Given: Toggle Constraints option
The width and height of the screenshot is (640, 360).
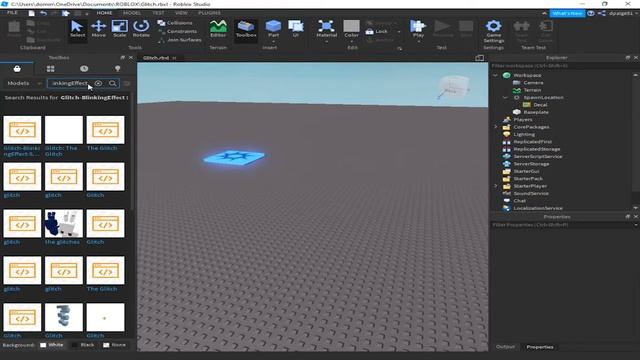Looking at the screenshot, I should point(178,31).
